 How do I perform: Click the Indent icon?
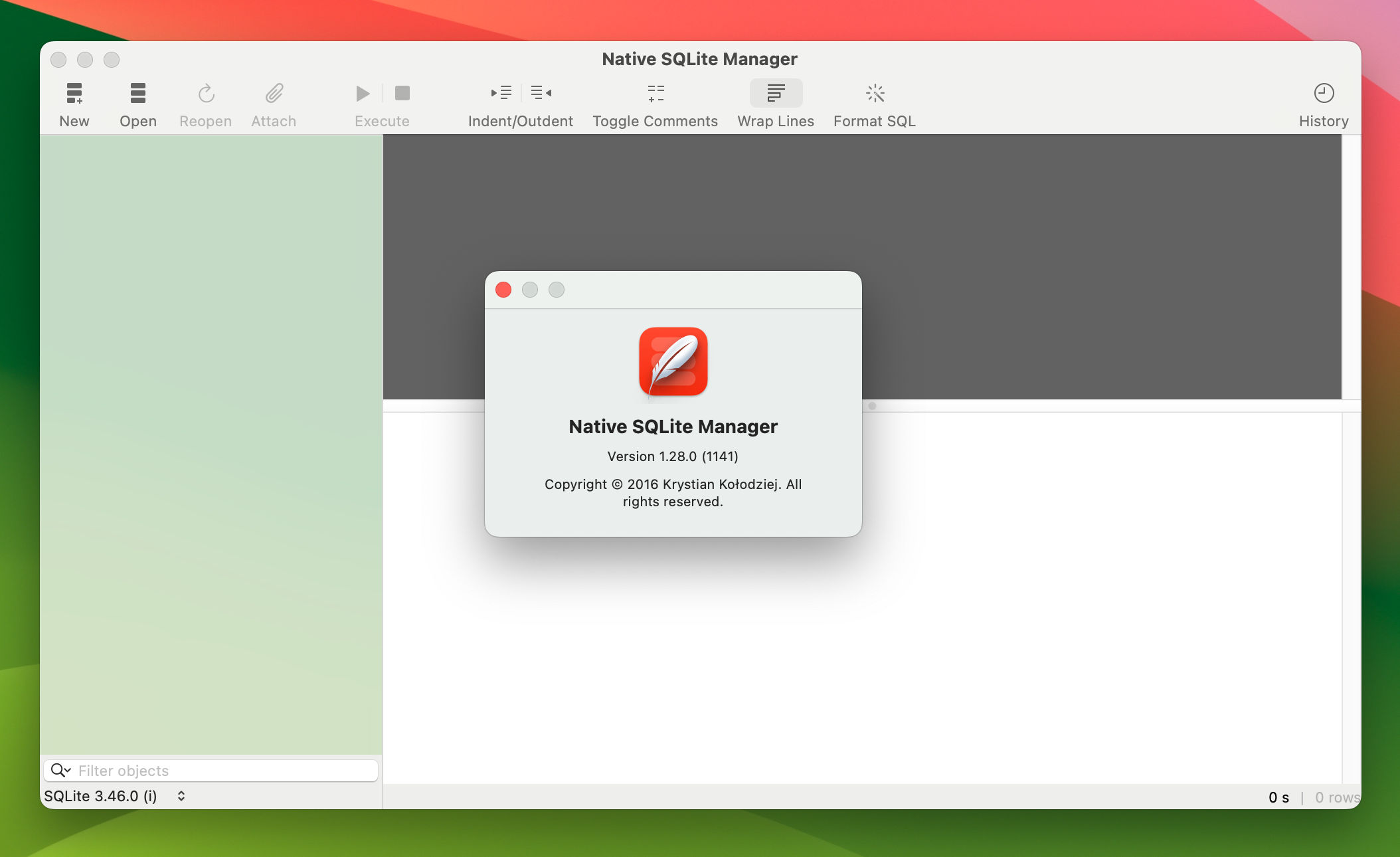point(501,92)
